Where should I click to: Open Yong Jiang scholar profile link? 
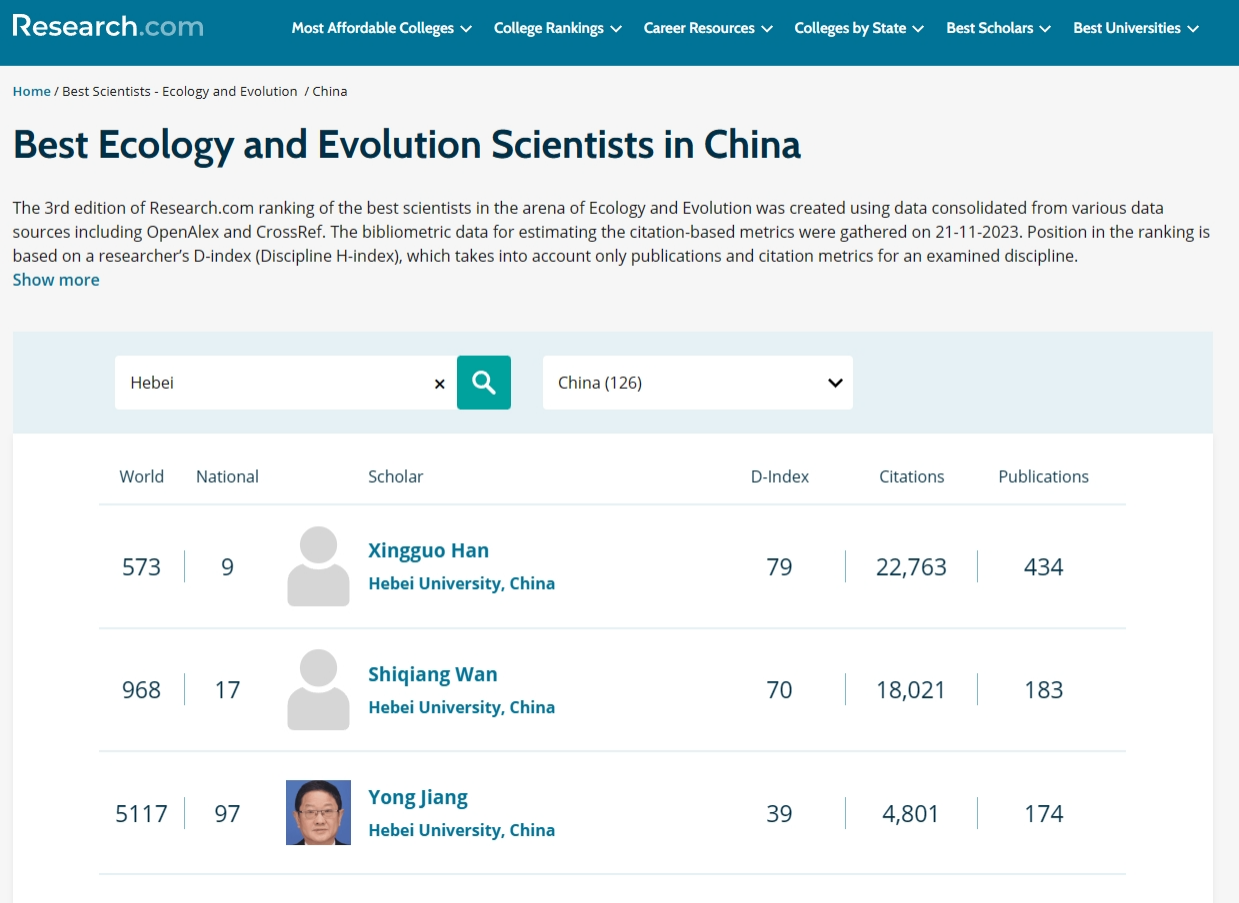point(417,797)
